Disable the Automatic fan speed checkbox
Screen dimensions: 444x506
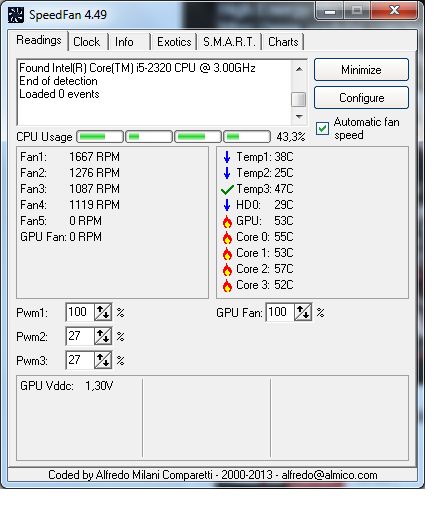click(x=322, y=128)
